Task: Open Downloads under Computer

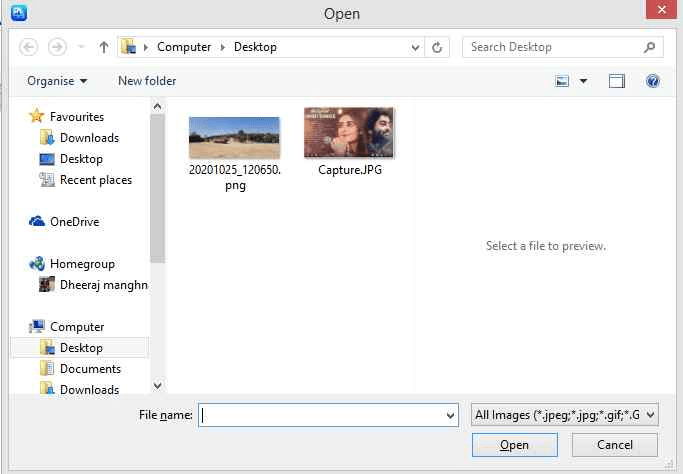Action: coord(89,389)
